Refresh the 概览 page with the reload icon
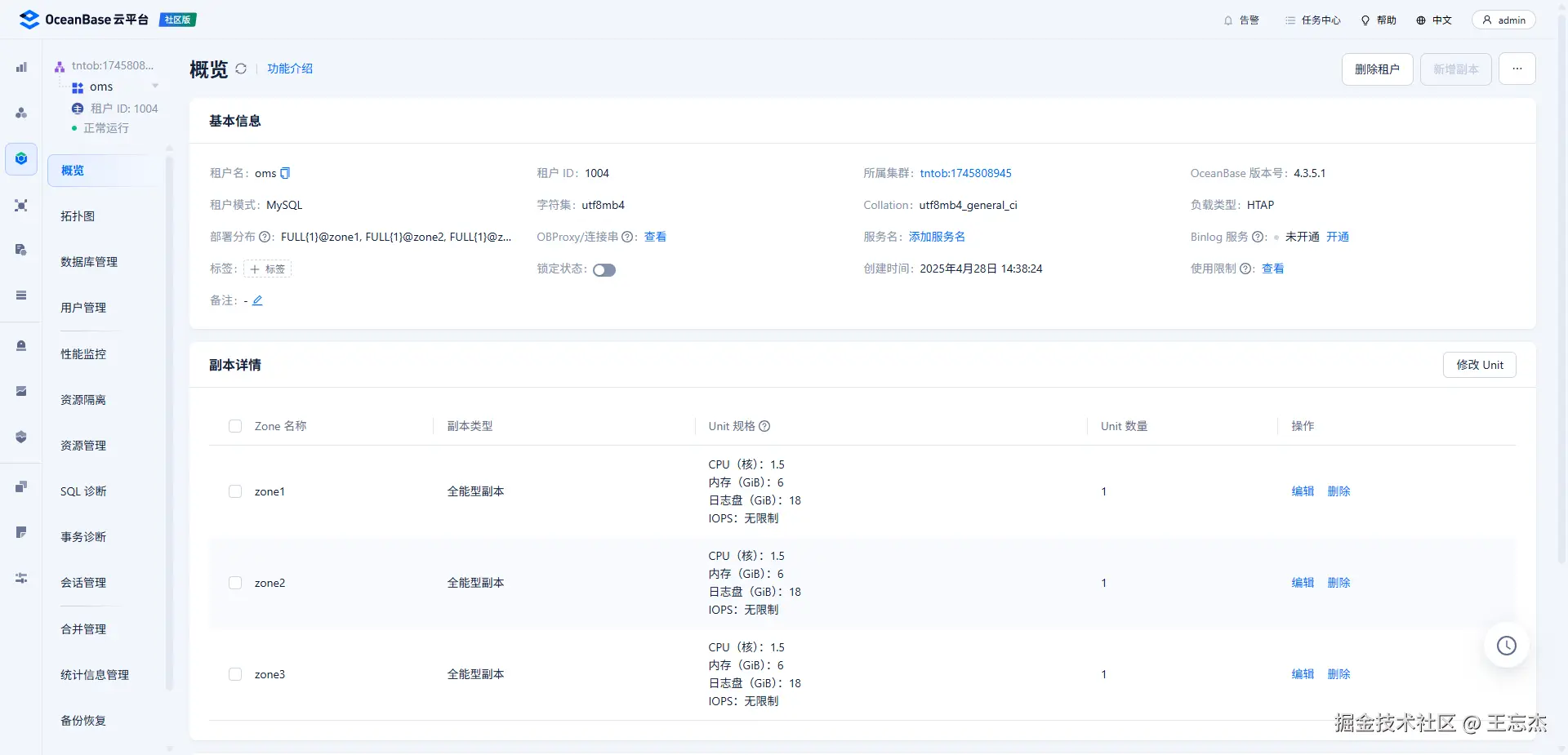The height and width of the screenshot is (755, 1568). [x=241, y=69]
